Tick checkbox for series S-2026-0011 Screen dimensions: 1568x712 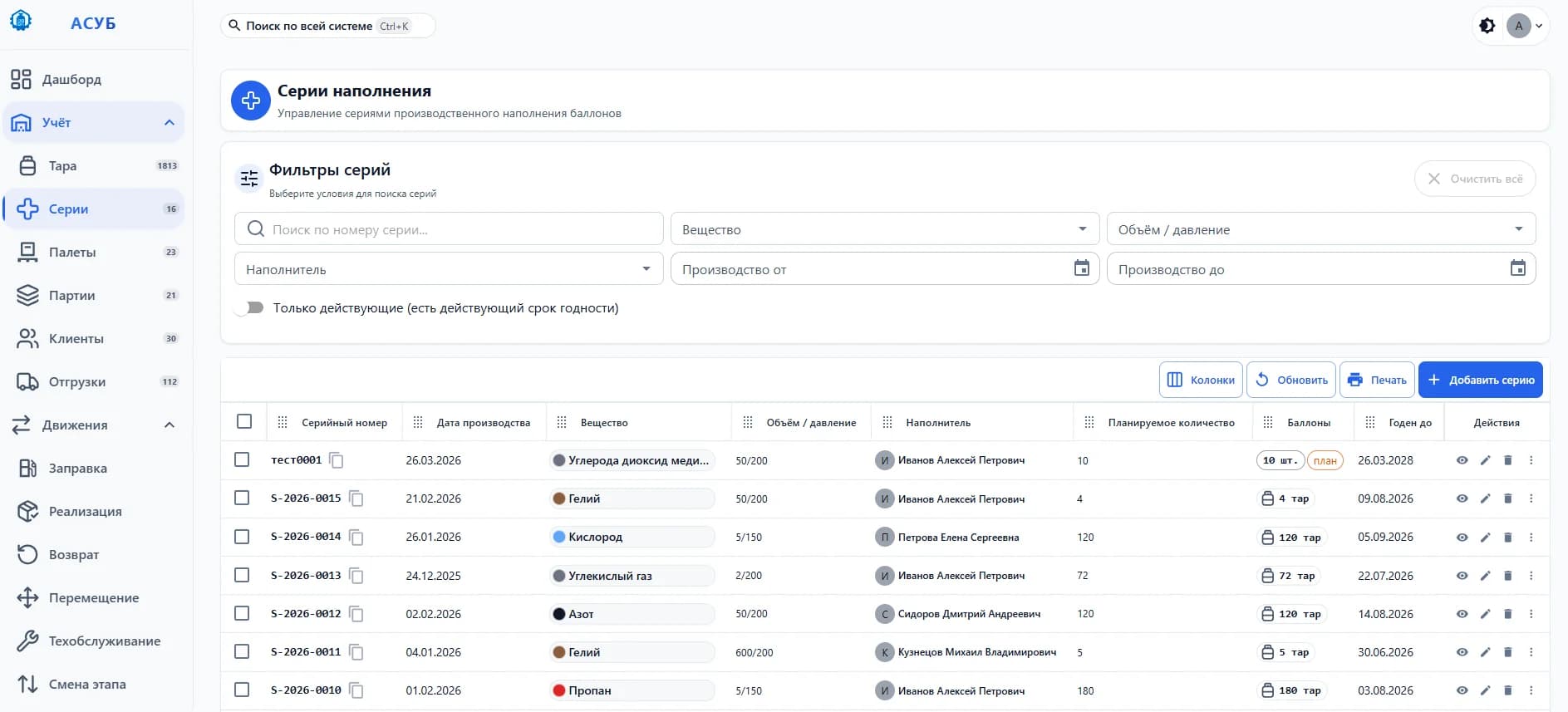pyautogui.click(x=242, y=651)
